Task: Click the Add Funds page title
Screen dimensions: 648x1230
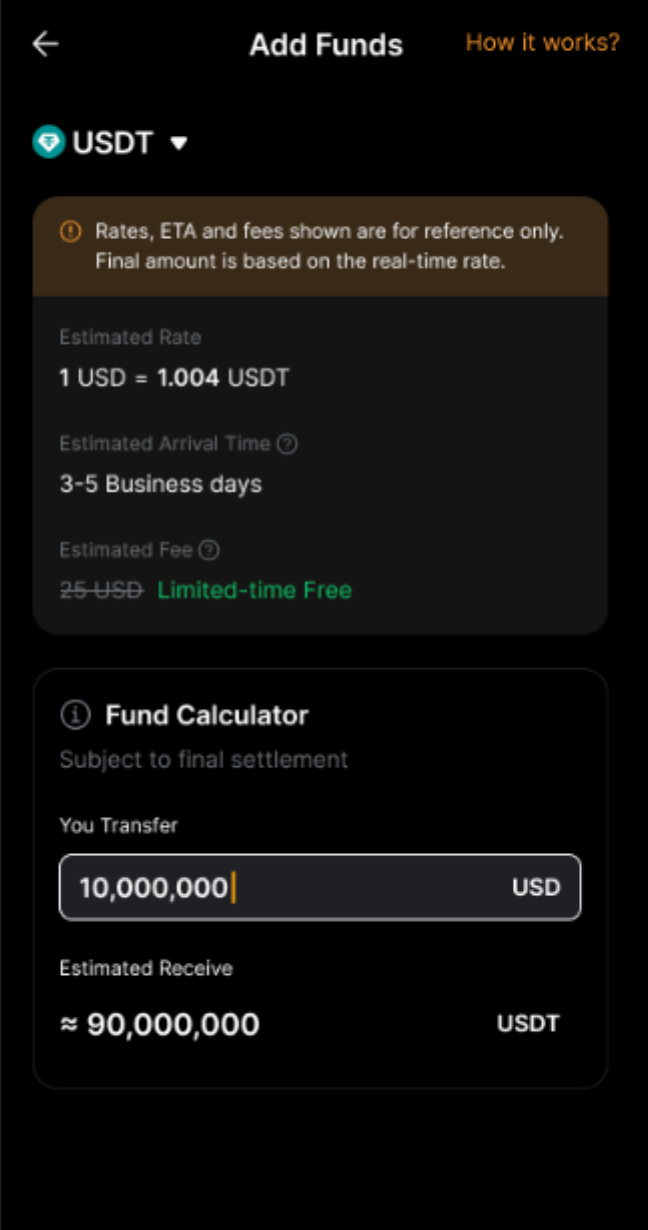Action: coord(326,45)
